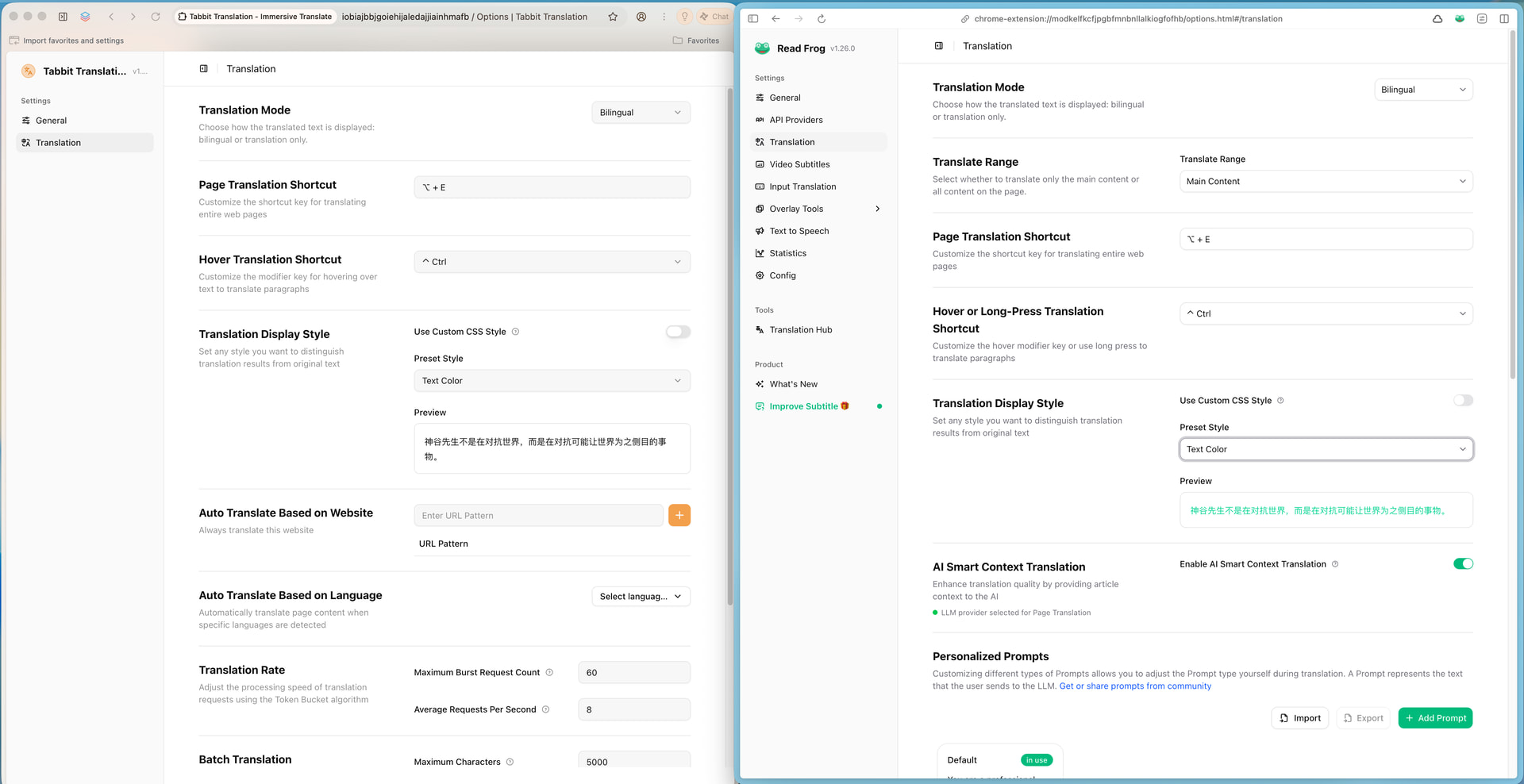Turn on Use Custom CSS Style in Read Frog

[x=1462, y=401]
